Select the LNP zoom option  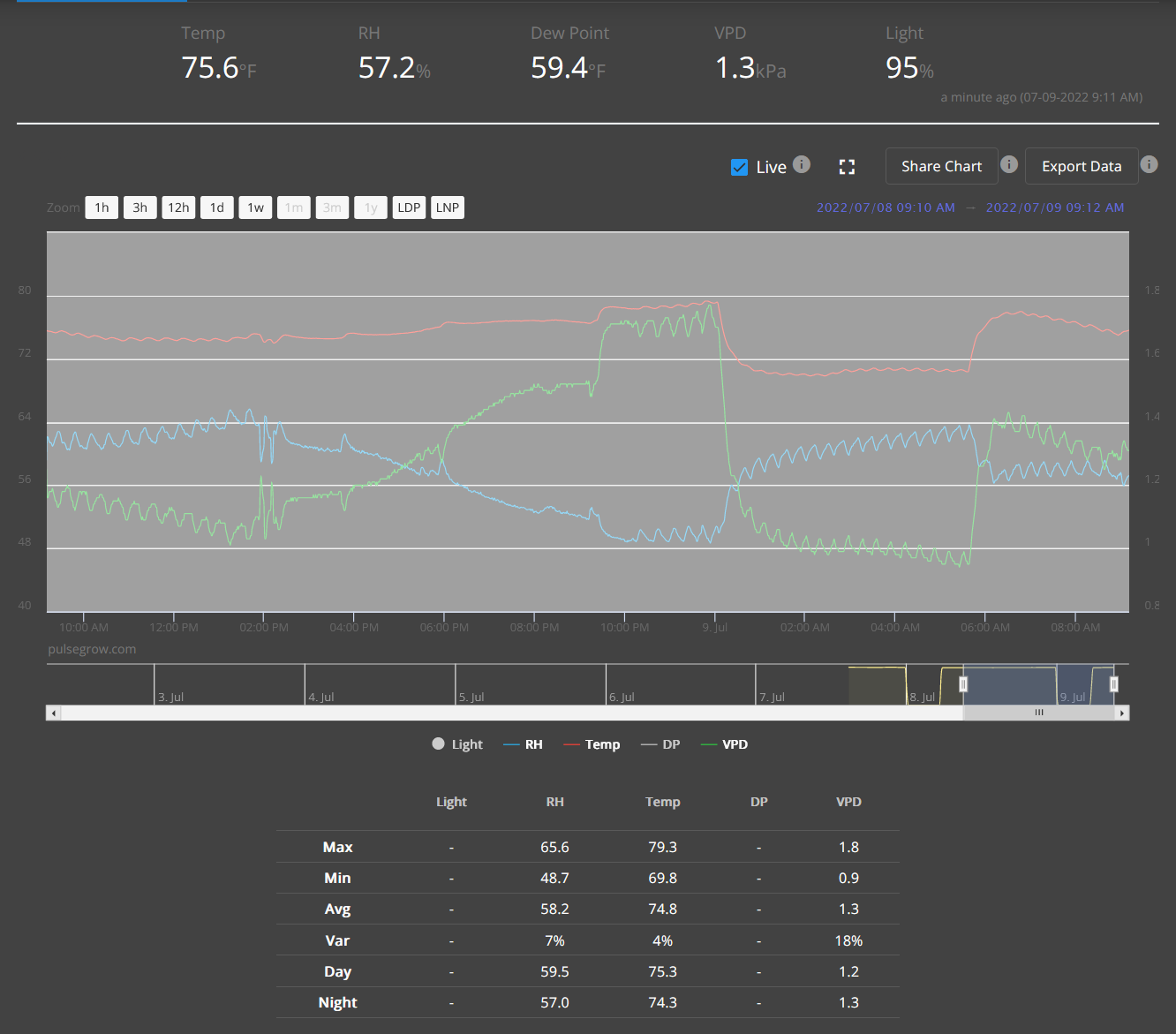tap(448, 208)
